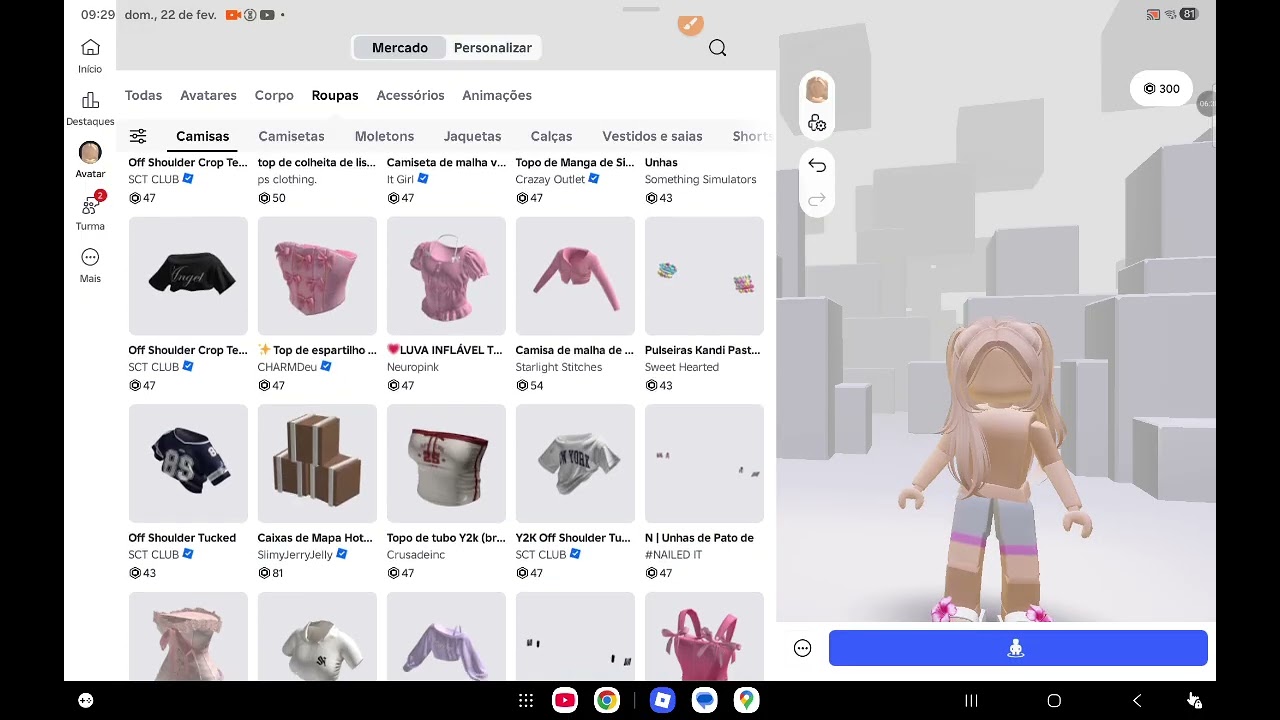Viewport: 1280px width, 720px height.
Task: Open Destaques chart icon in sidebar
Action: click(x=90, y=100)
